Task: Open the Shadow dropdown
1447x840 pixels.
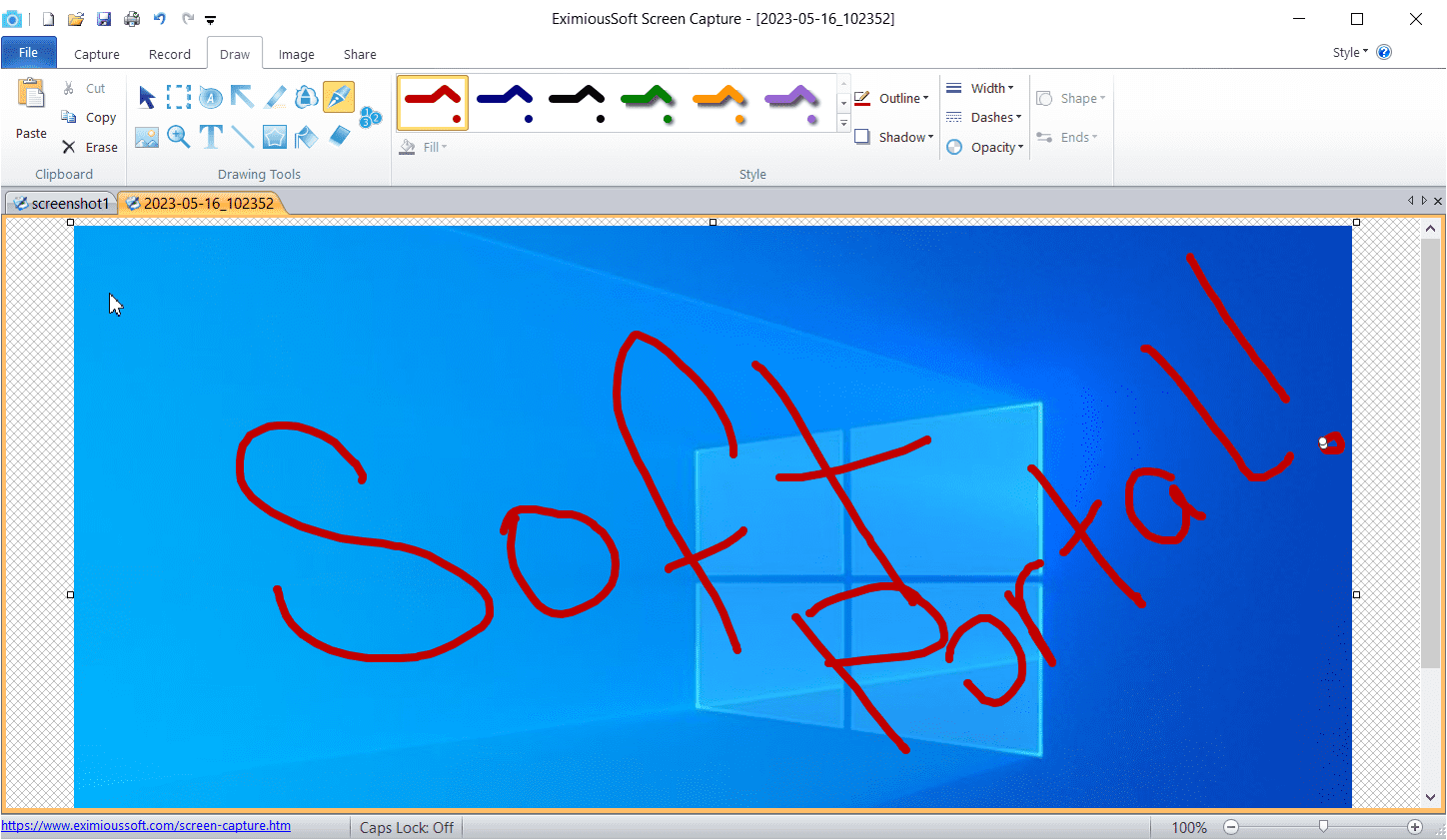Action: (894, 137)
